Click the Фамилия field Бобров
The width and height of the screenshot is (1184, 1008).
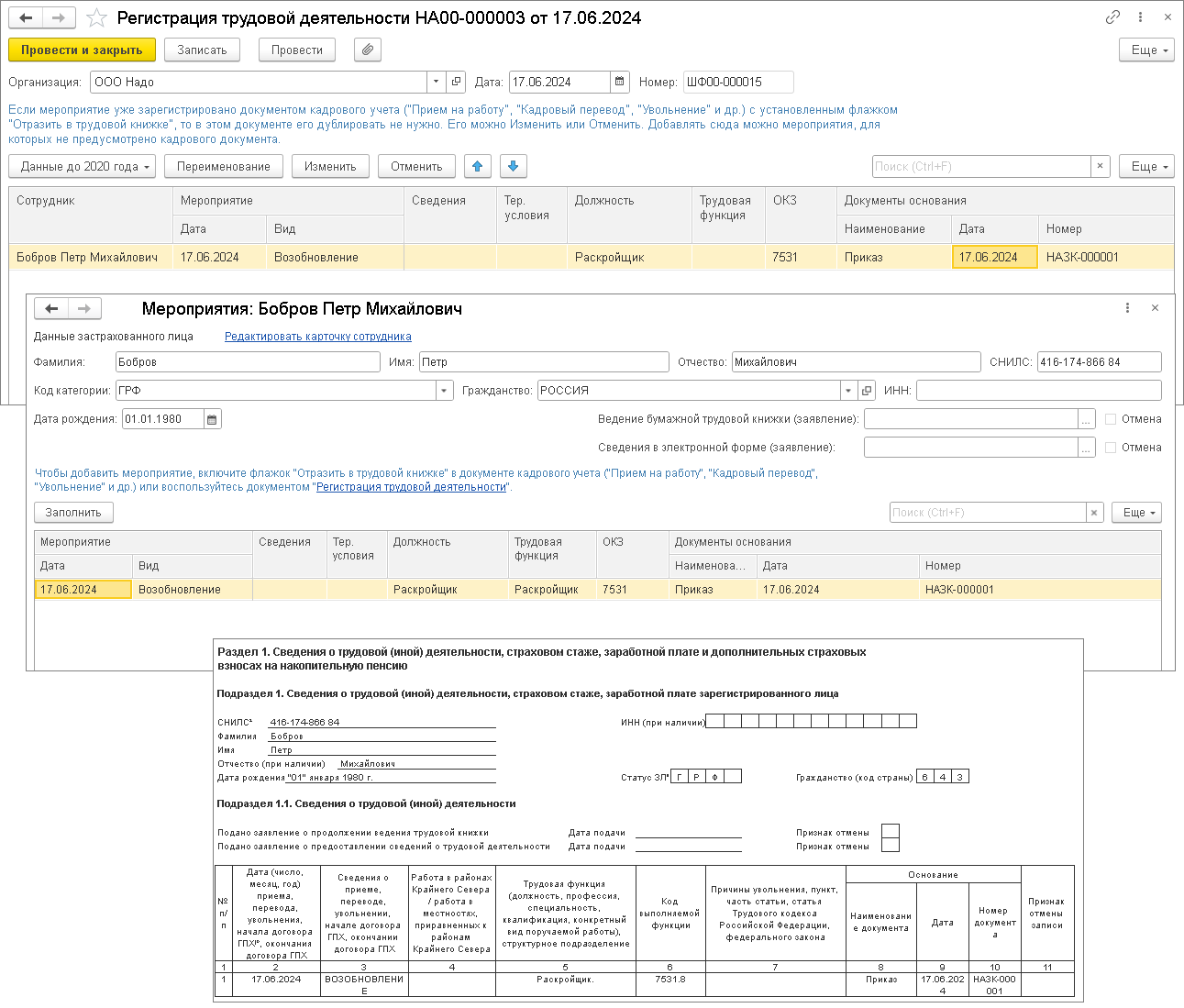click(x=248, y=362)
